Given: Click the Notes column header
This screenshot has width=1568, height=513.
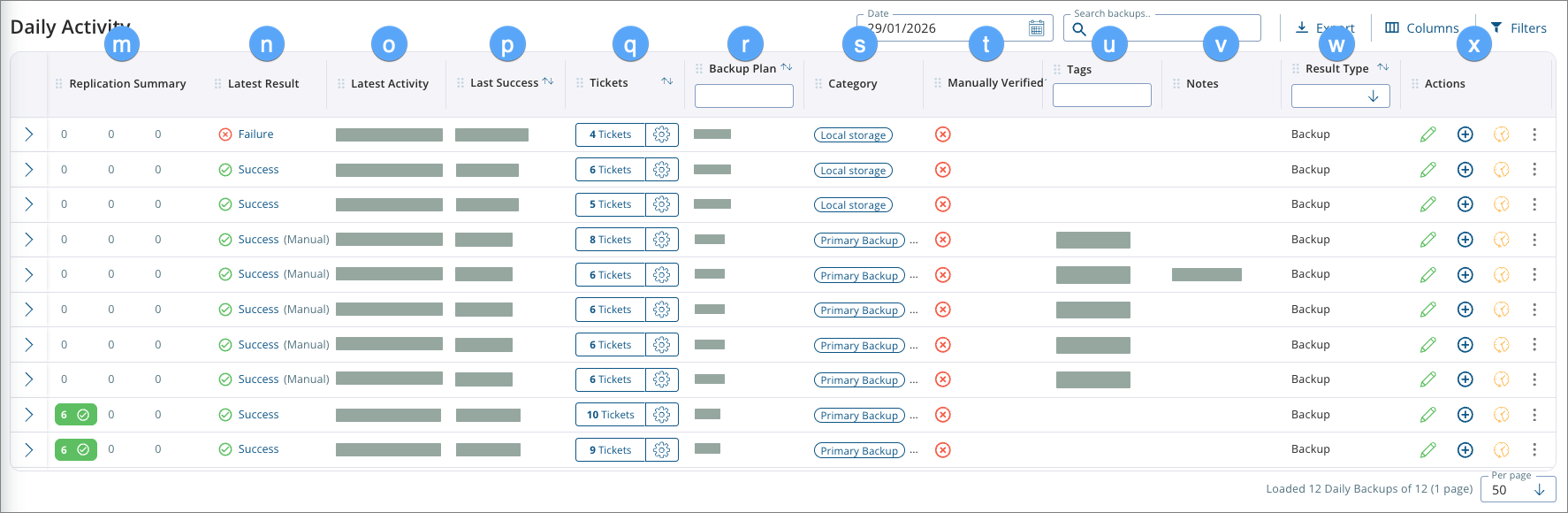Looking at the screenshot, I should [x=1202, y=84].
